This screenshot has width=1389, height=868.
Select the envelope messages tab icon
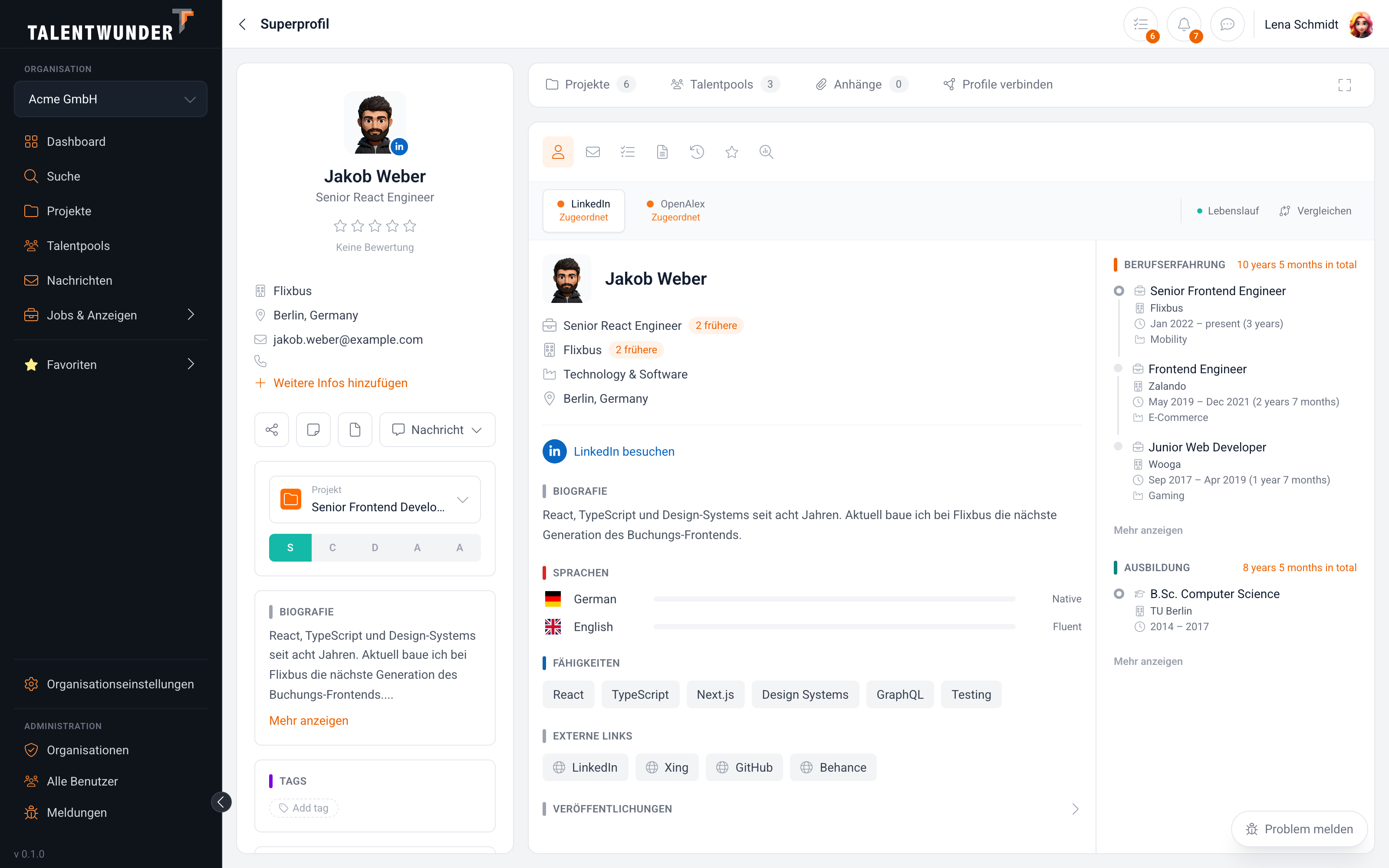click(593, 152)
